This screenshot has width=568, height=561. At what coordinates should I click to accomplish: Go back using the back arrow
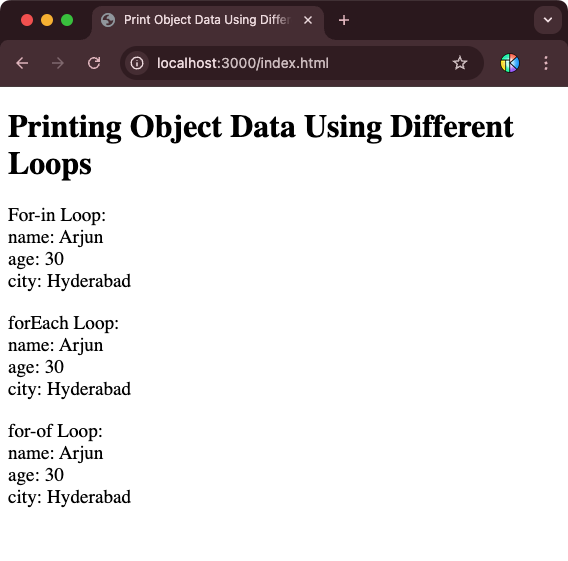[22, 63]
